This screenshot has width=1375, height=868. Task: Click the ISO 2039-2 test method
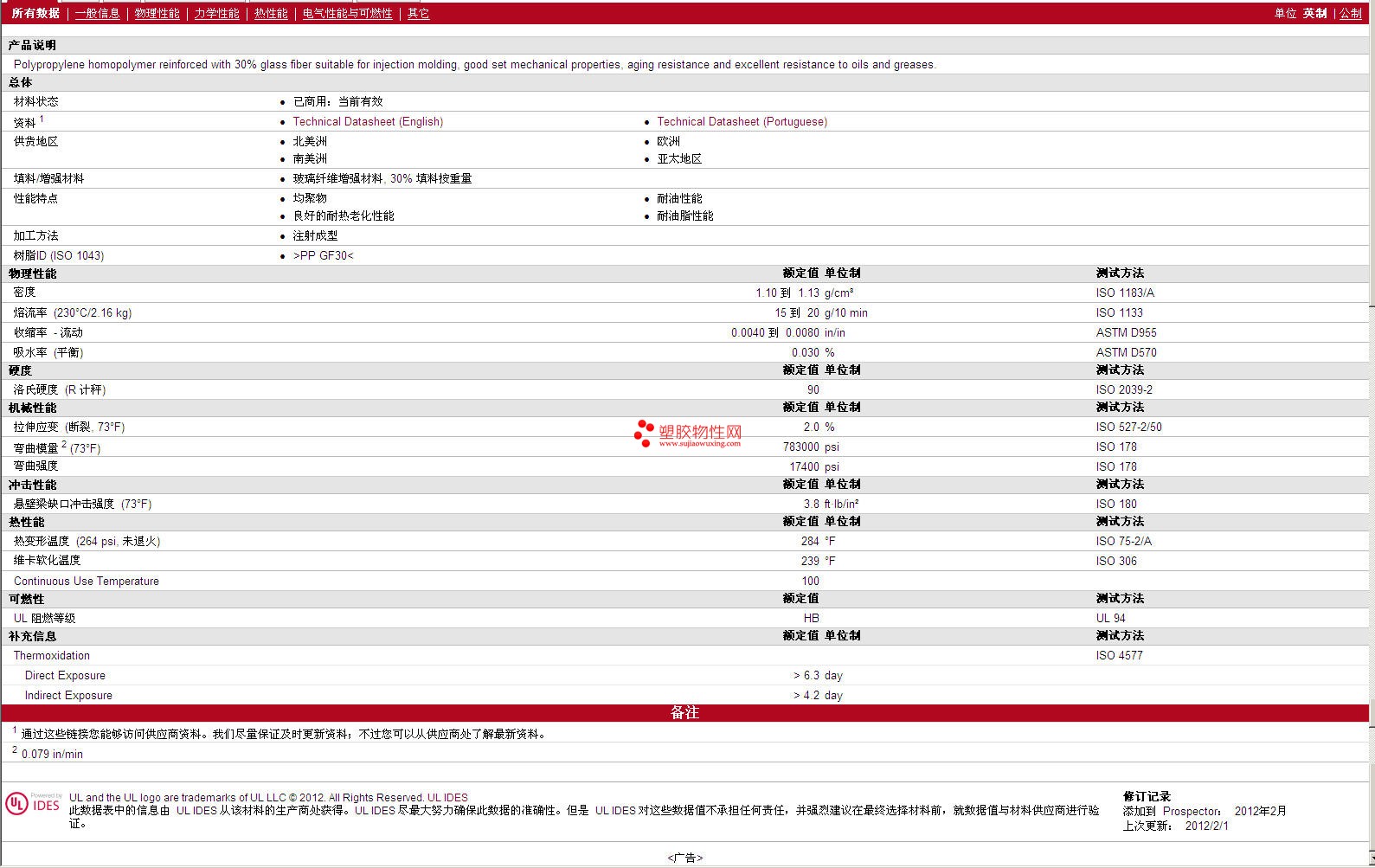[1124, 390]
